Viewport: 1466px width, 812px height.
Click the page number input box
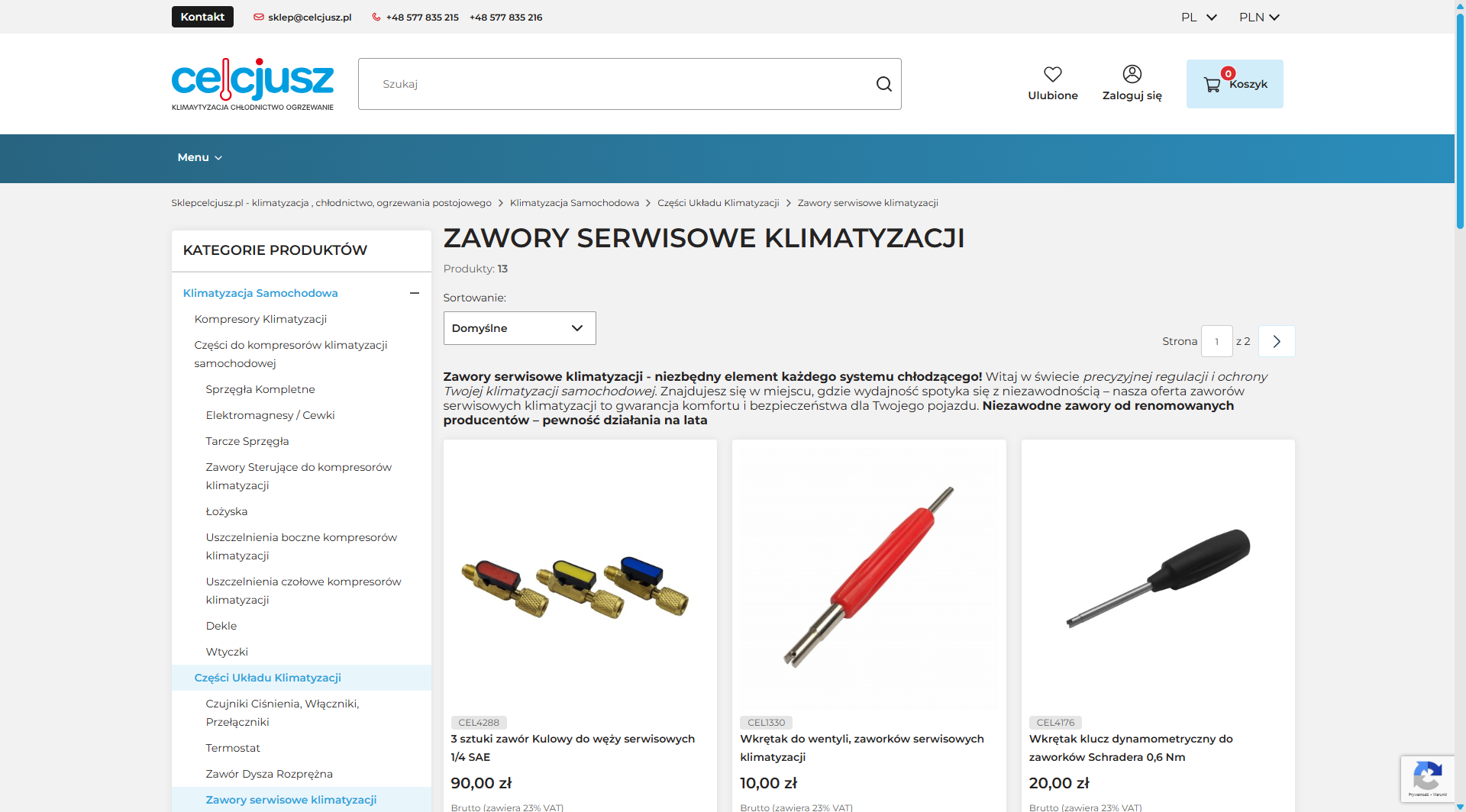(1216, 341)
